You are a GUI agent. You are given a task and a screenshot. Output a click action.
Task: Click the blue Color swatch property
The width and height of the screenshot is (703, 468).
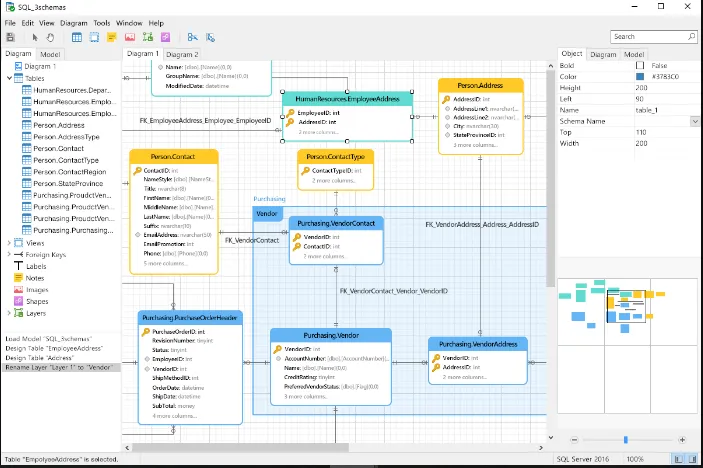tap(640, 77)
